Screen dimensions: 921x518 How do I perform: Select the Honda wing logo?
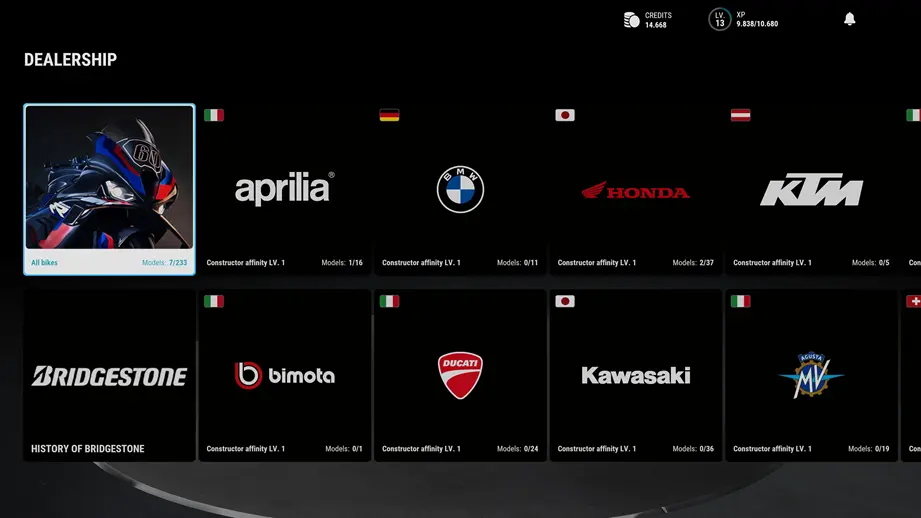636,190
